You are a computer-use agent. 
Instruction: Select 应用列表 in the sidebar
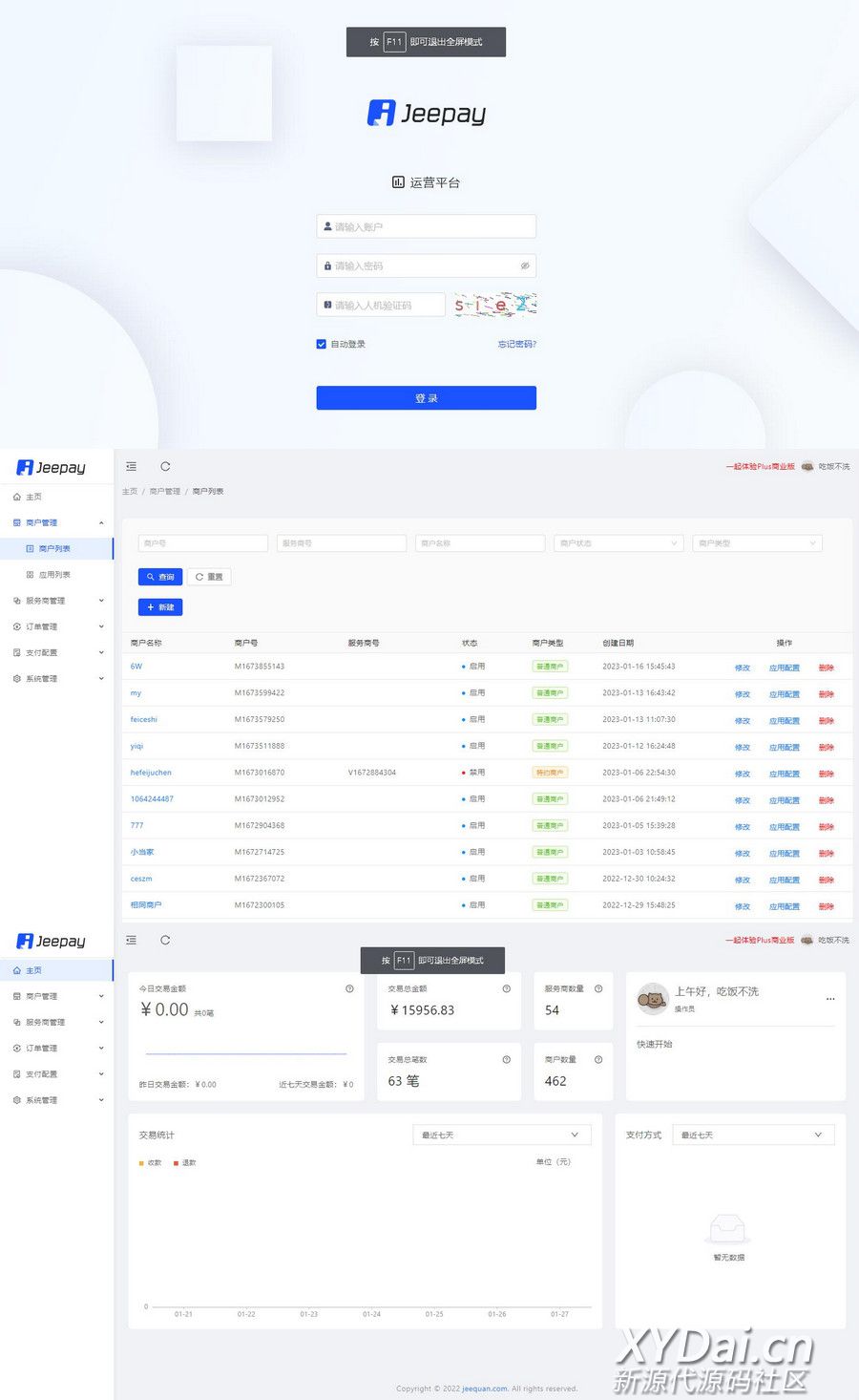coord(54,575)
